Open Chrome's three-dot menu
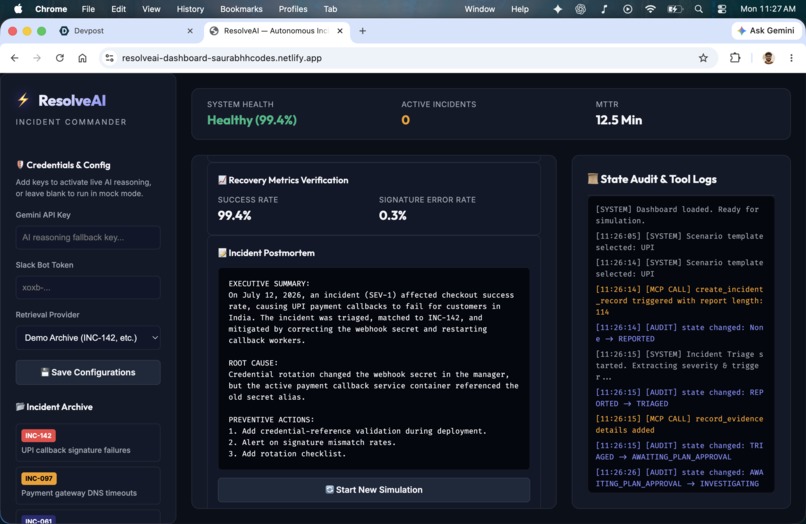This screenshot has width=806, height=524. coord(791,58)
